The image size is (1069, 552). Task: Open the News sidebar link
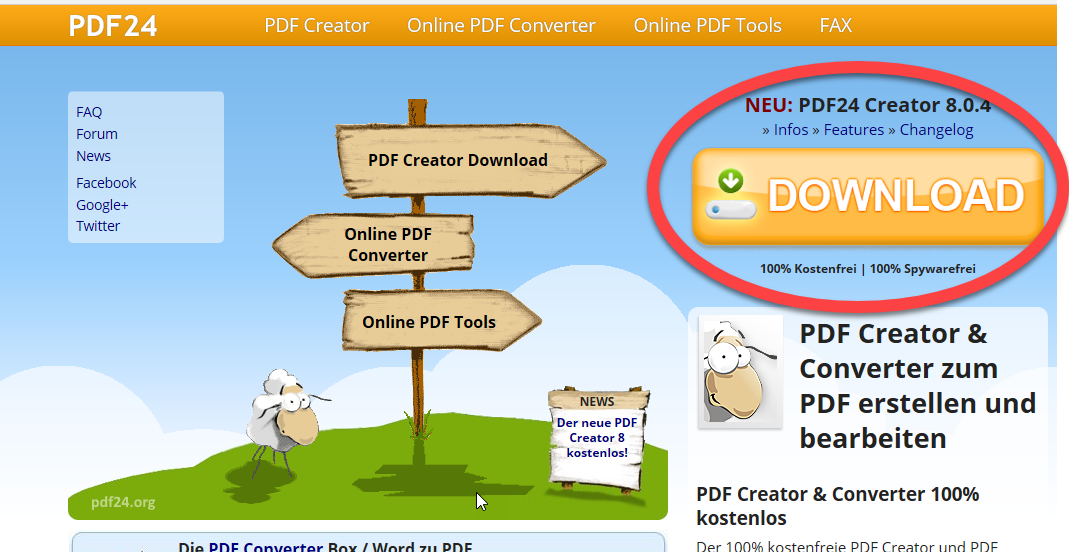click(93, 156)
